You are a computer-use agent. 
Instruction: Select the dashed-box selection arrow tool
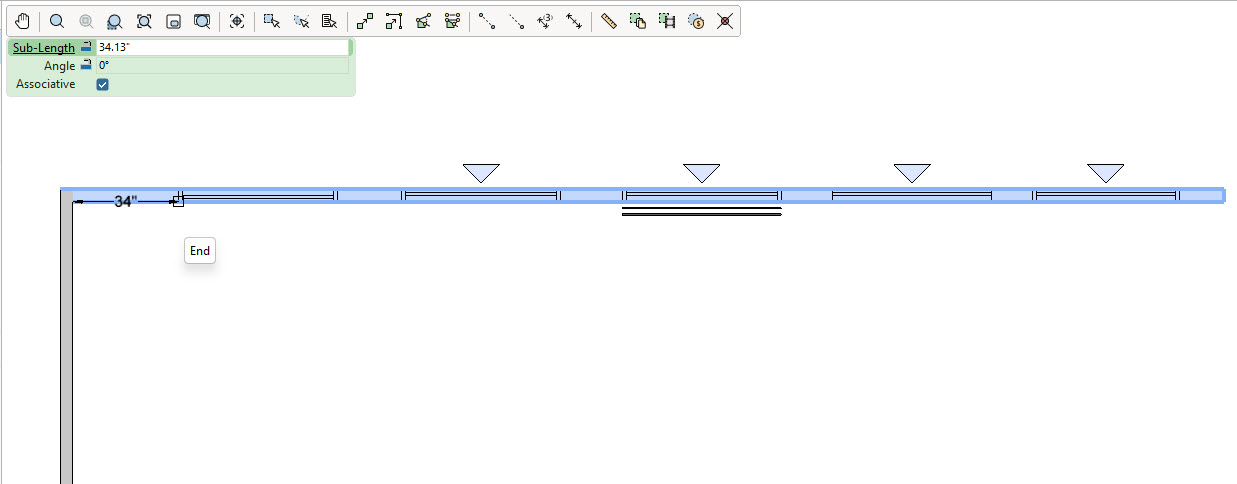[301, 21]
